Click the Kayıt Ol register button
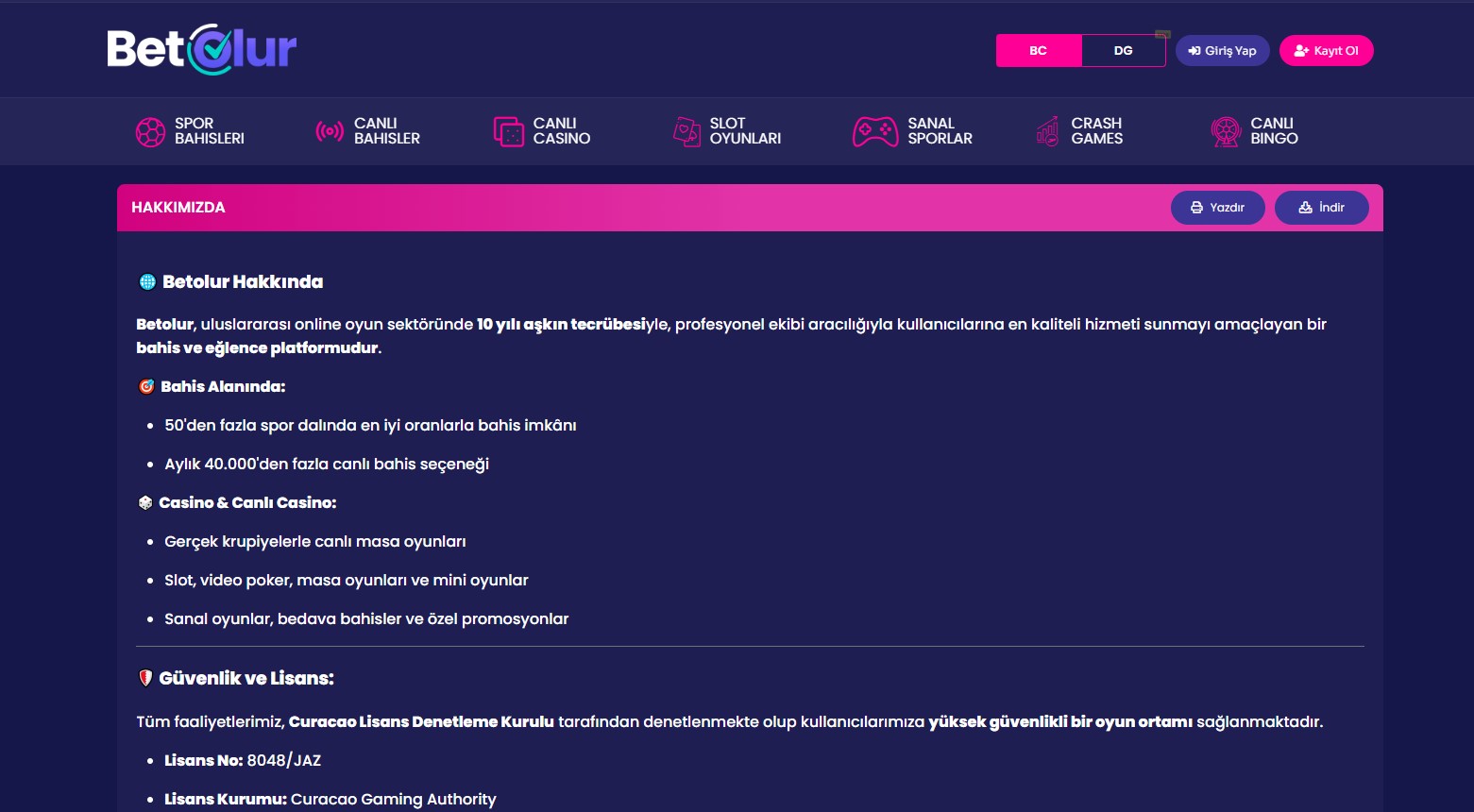 coord(1327,50)
